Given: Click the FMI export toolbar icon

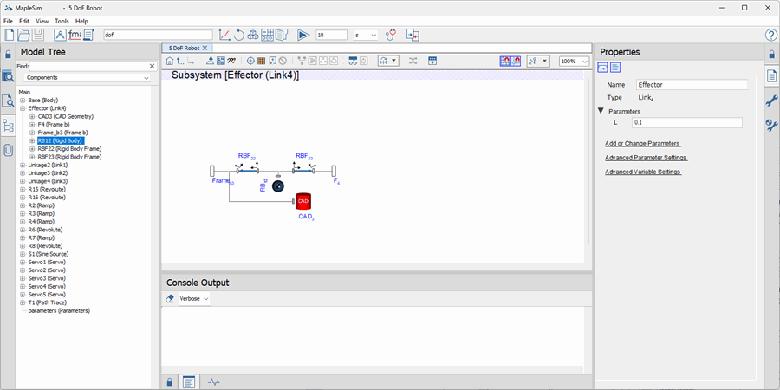Looking at the screenshot, I should tap(75, 34).
